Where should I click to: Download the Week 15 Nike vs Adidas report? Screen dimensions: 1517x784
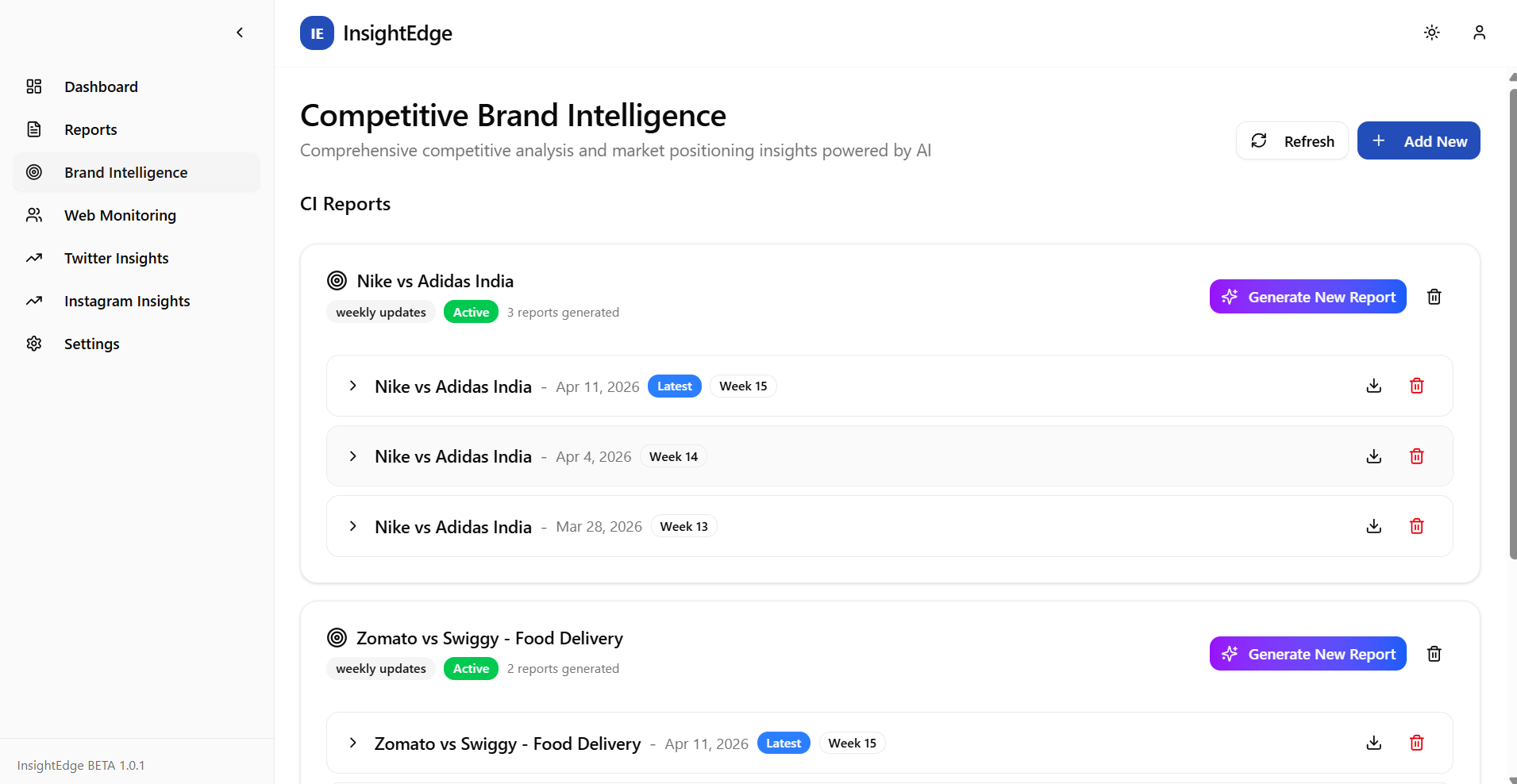1374,386
